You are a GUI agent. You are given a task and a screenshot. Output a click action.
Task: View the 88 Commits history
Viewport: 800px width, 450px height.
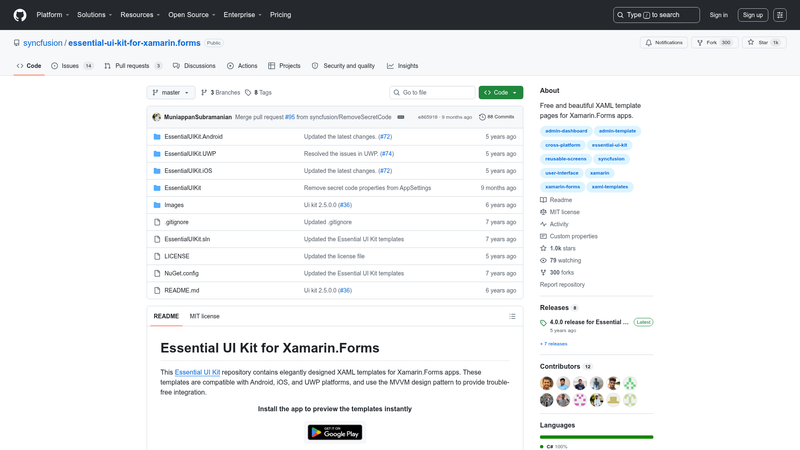496,117
